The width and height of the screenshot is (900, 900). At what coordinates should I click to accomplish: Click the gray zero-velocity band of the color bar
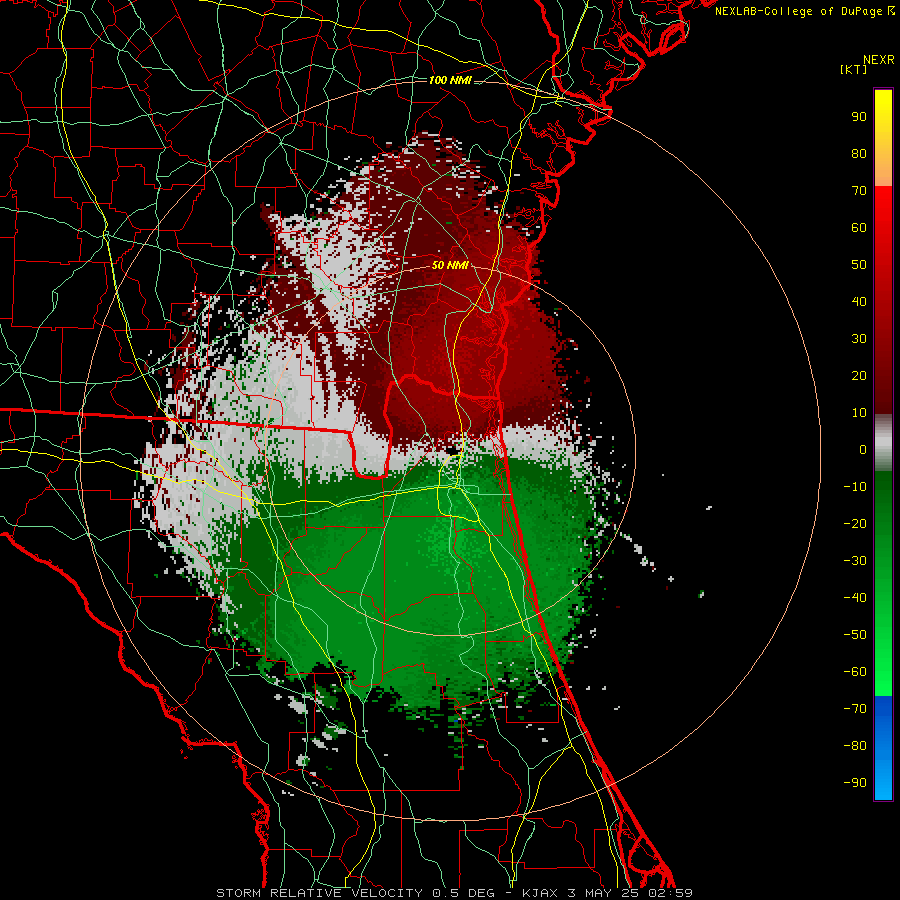[x=883, y=443]
